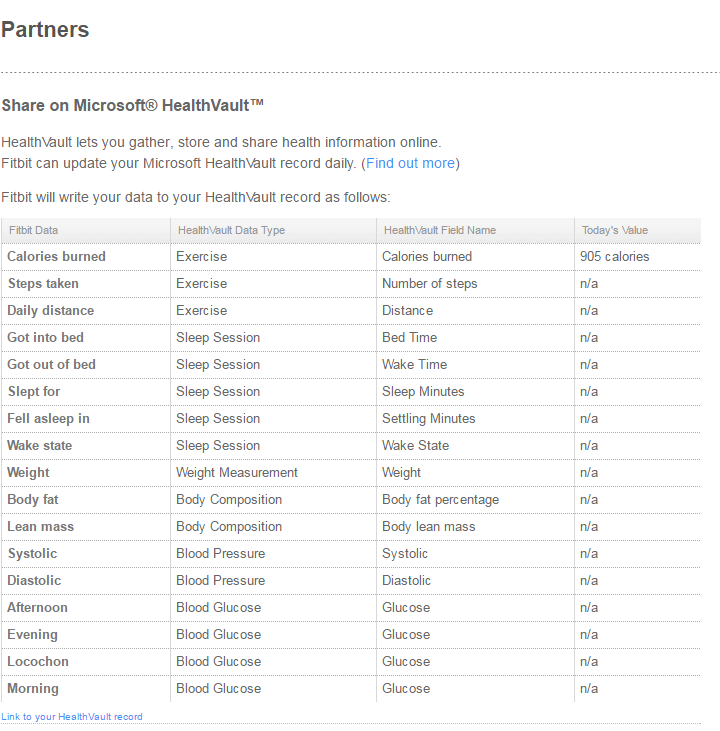Image resolution: width=720 pixels, height=731 pixels.
Task: Click the 'HealthVault Data Type' column header
Action: click(x=231, y=230)
